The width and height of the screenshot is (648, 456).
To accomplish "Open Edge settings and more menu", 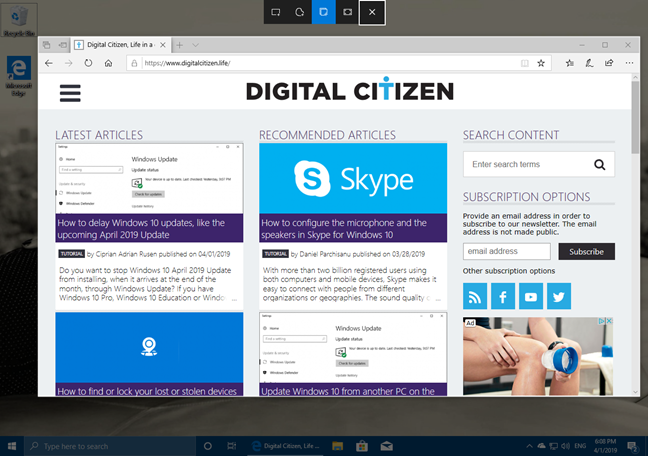I will tap(629, 63).
